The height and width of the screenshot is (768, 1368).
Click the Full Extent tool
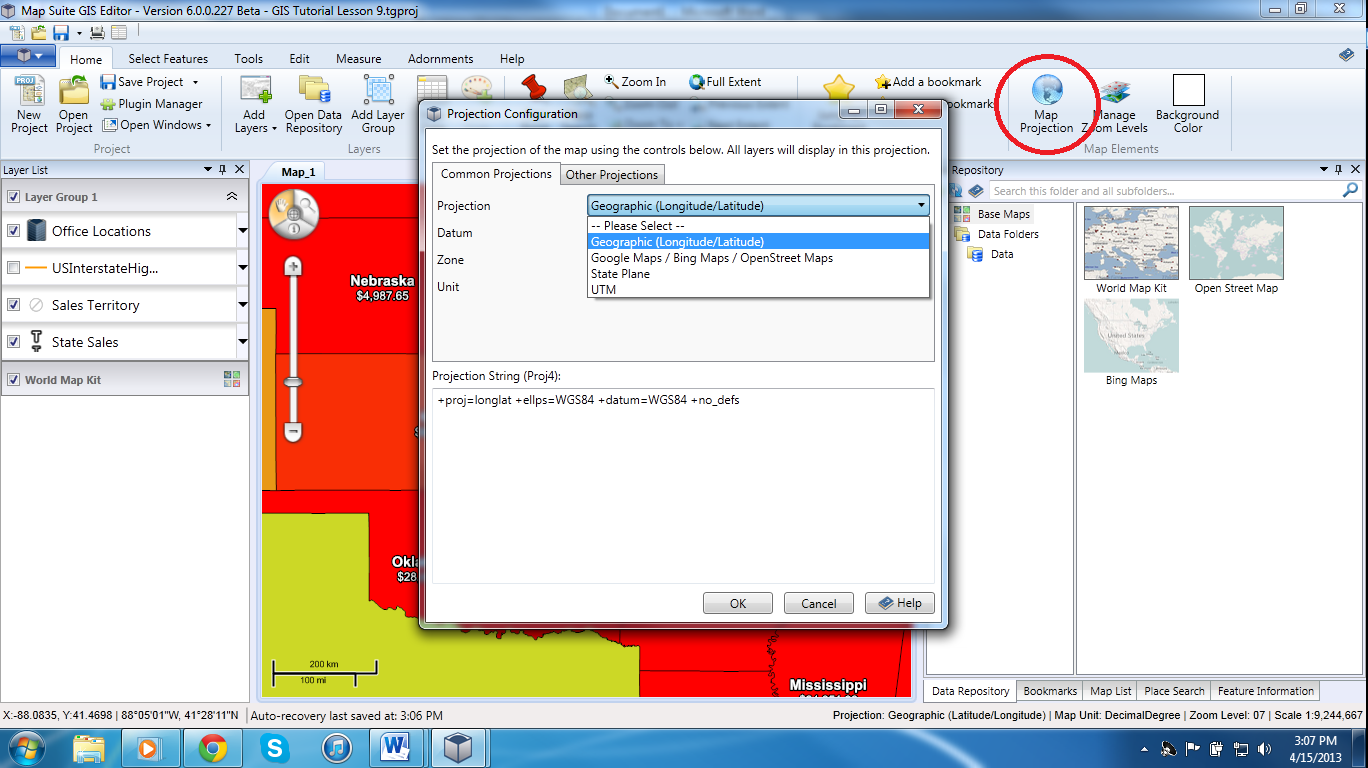click(725, 82)
